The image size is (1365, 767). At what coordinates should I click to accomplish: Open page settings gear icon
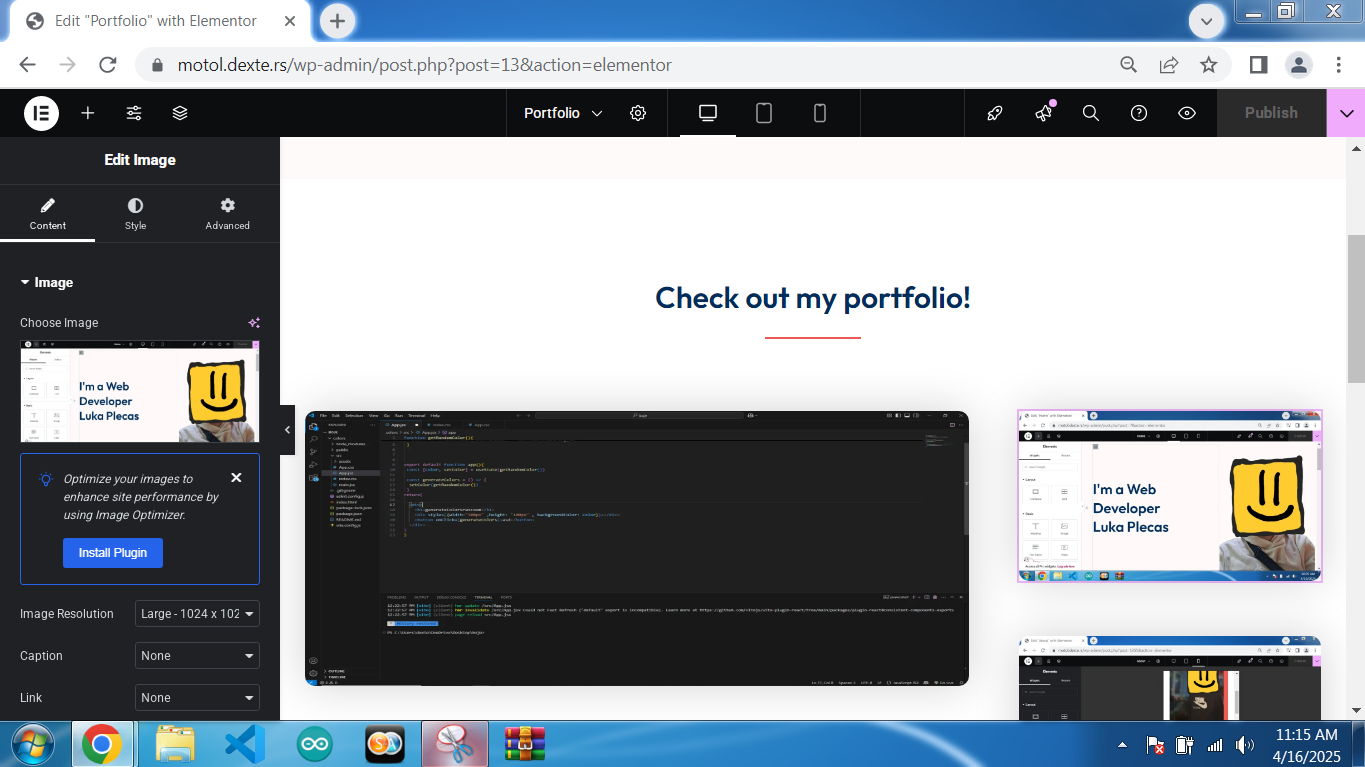[x=638, y=113]
